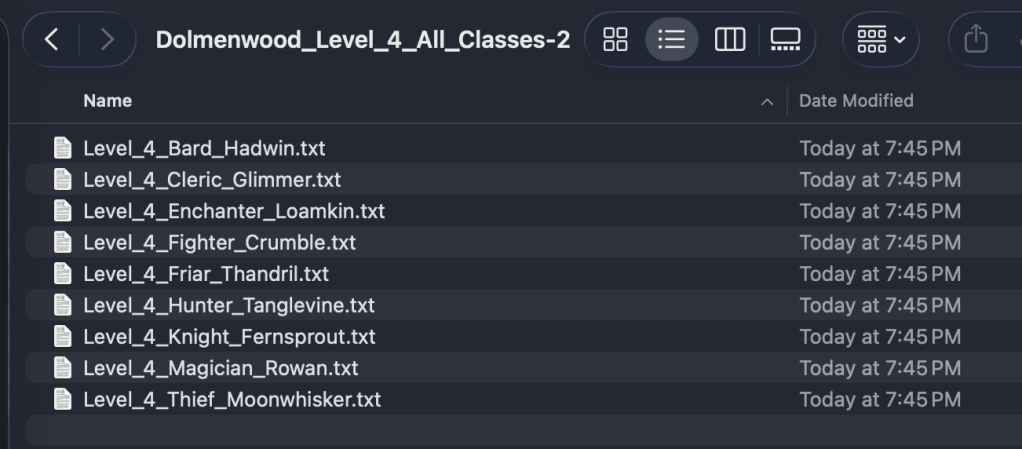The height and width of the screenshot is (449, 1022).
Task: Click the Level_4_Bard_Hadwin.txt file icon
Action: point(62,149)
